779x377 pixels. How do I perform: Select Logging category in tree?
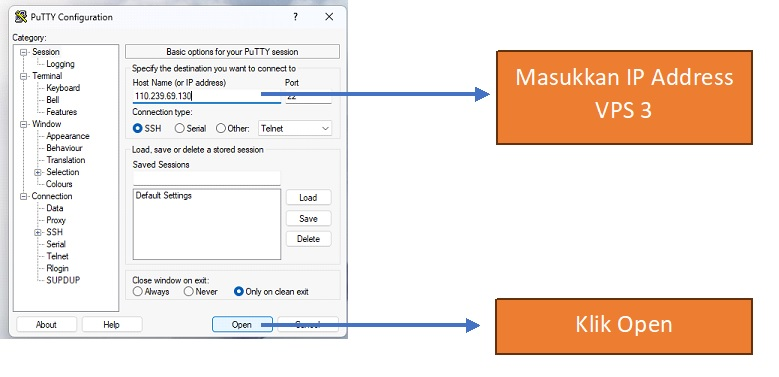pos(60,64)
